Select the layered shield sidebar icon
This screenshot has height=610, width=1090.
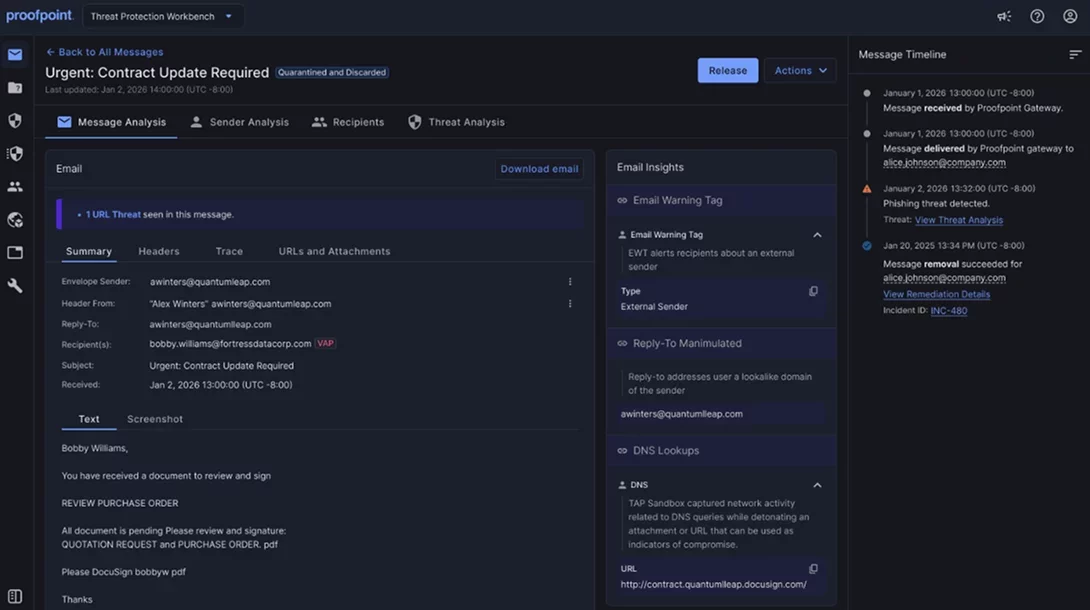(x=15, y=154)
